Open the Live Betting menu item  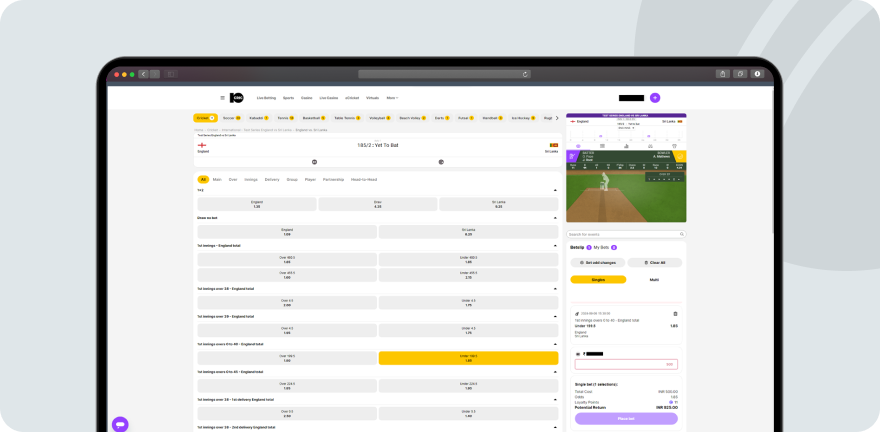(266, 98)
